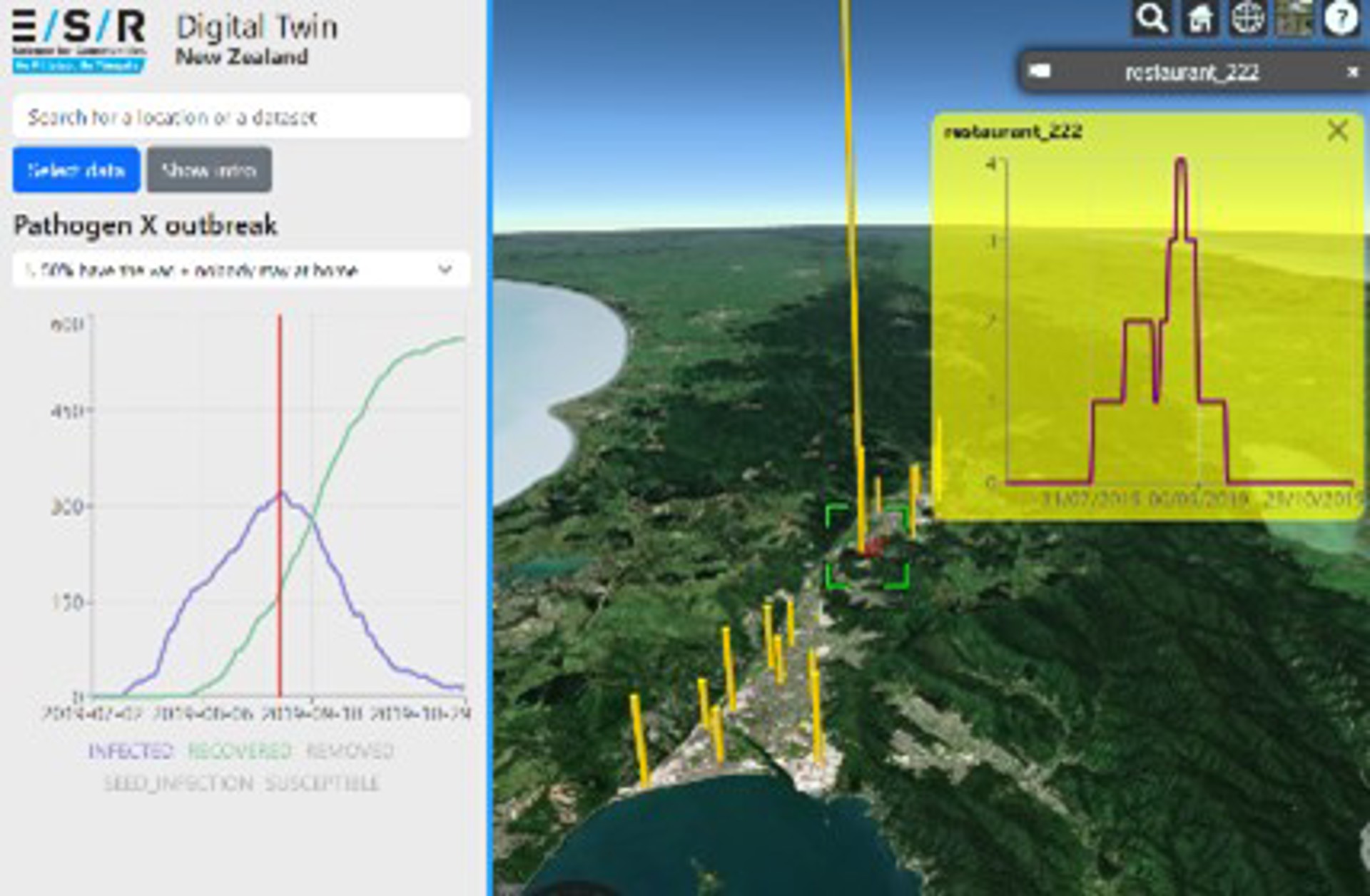1370x896 pixels.
Task: Toggle the INFECTED legend series
Action: pos(131,750)
